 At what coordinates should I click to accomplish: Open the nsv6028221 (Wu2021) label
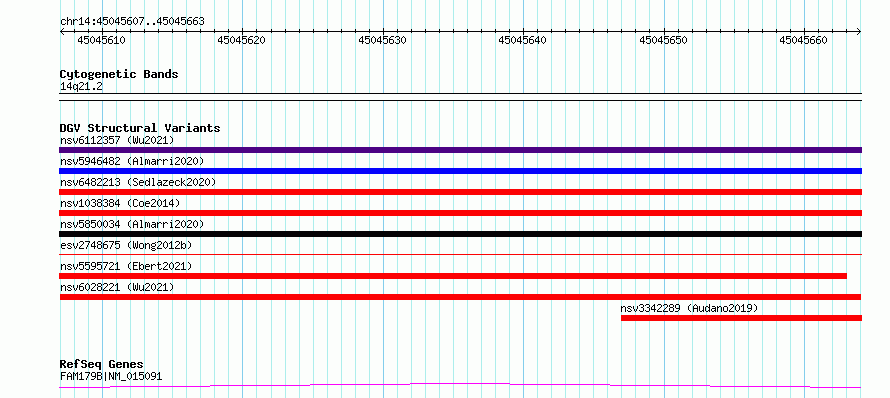coord(117,287)
